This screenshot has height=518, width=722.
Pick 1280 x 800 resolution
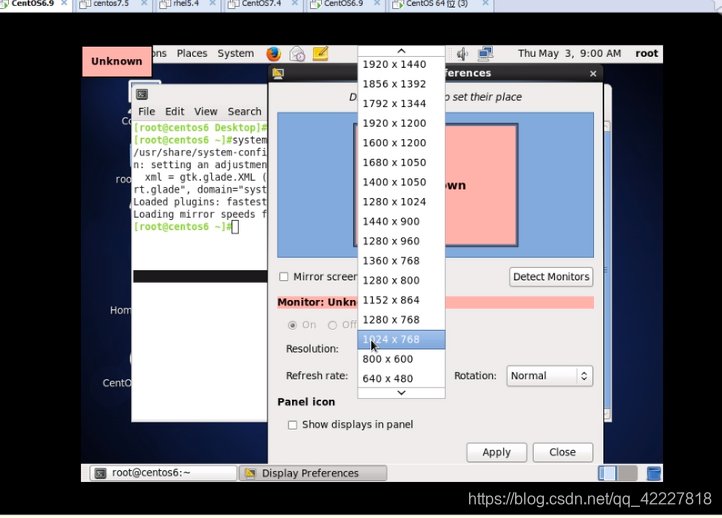point(401,280)
